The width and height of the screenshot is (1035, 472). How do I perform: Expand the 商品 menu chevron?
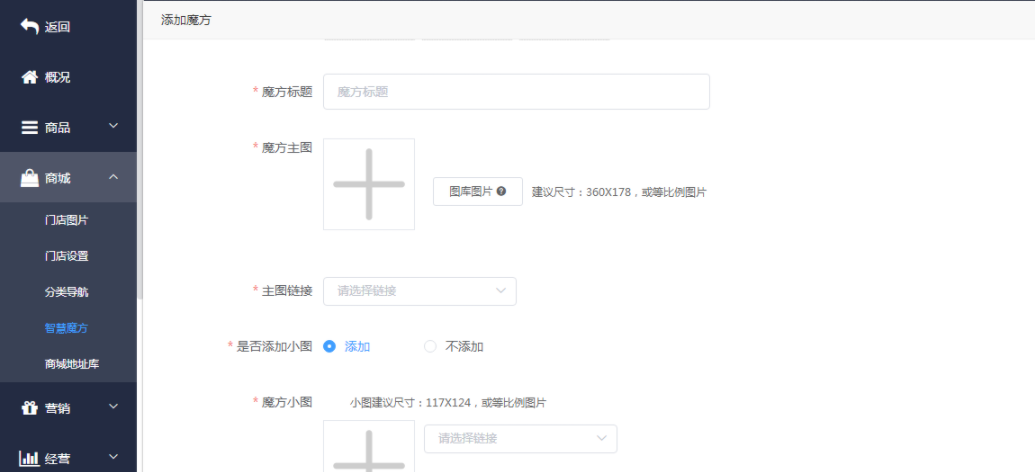[114, 125]
